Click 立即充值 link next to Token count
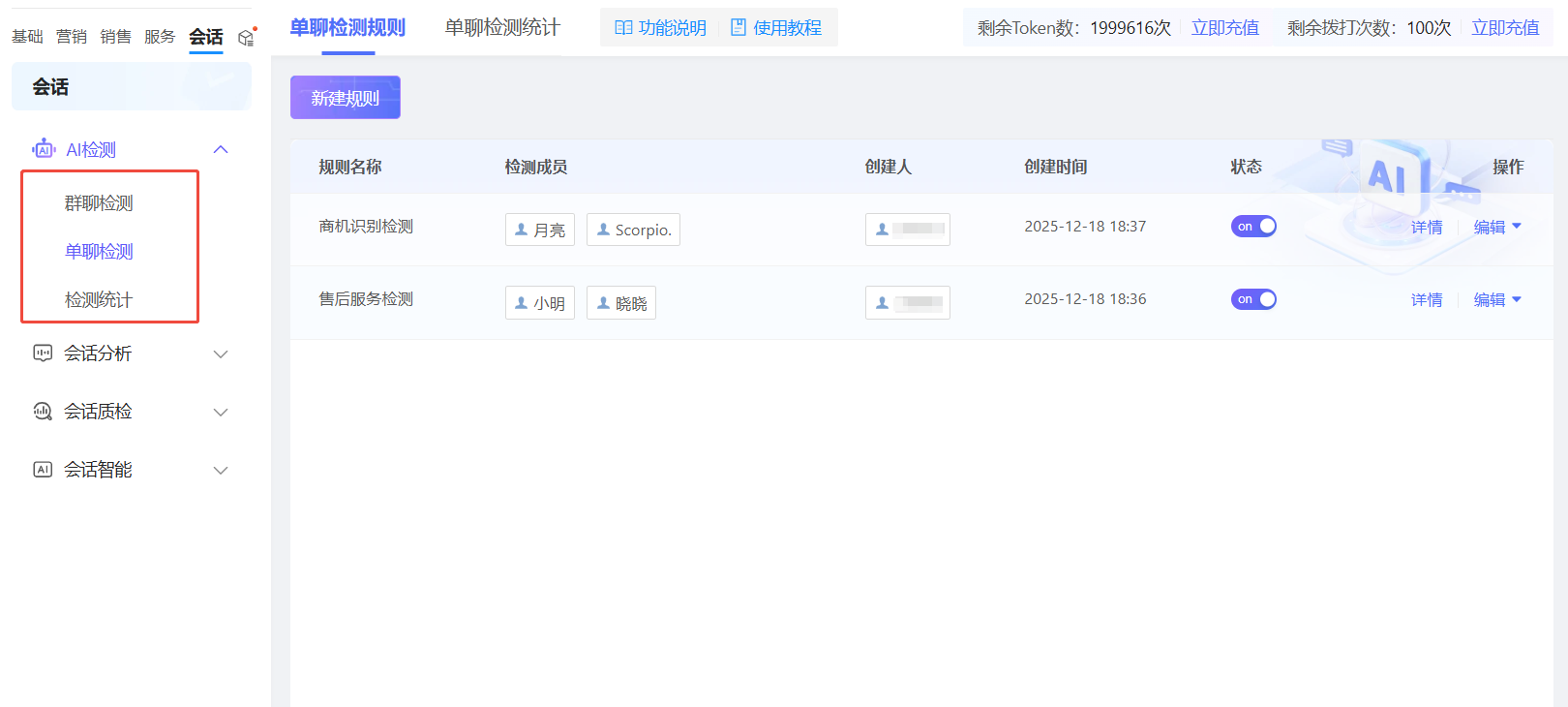This screenshot has width=1568, height=707. click(1224, 28)
